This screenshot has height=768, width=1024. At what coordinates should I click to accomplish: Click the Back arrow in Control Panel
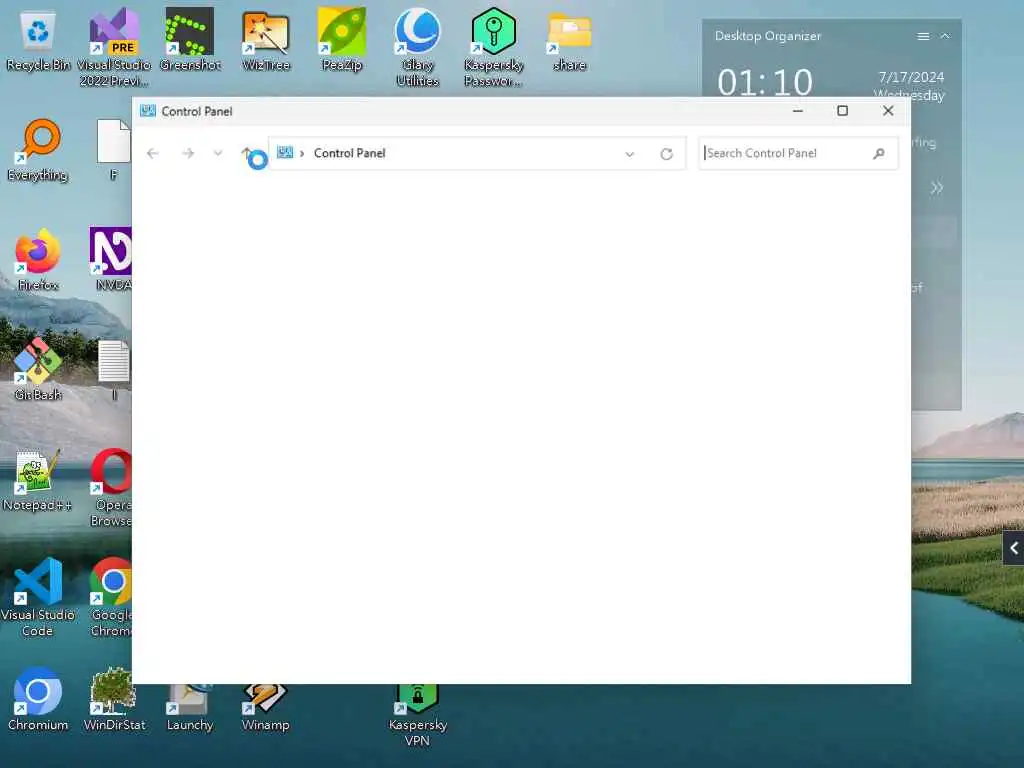[153, 153]
